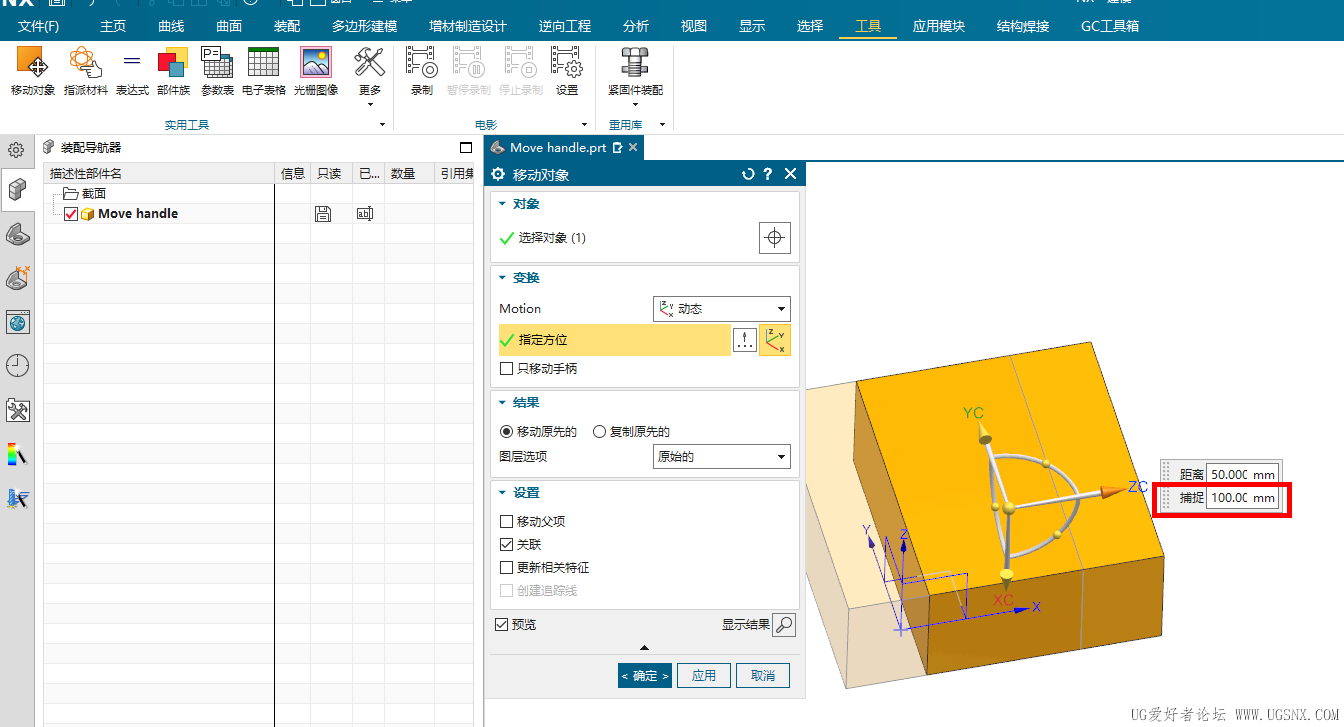Viewport: 1344px width, 727px height.
Task: Select 复制原先的 radio option
Action: tap(600, 432)
